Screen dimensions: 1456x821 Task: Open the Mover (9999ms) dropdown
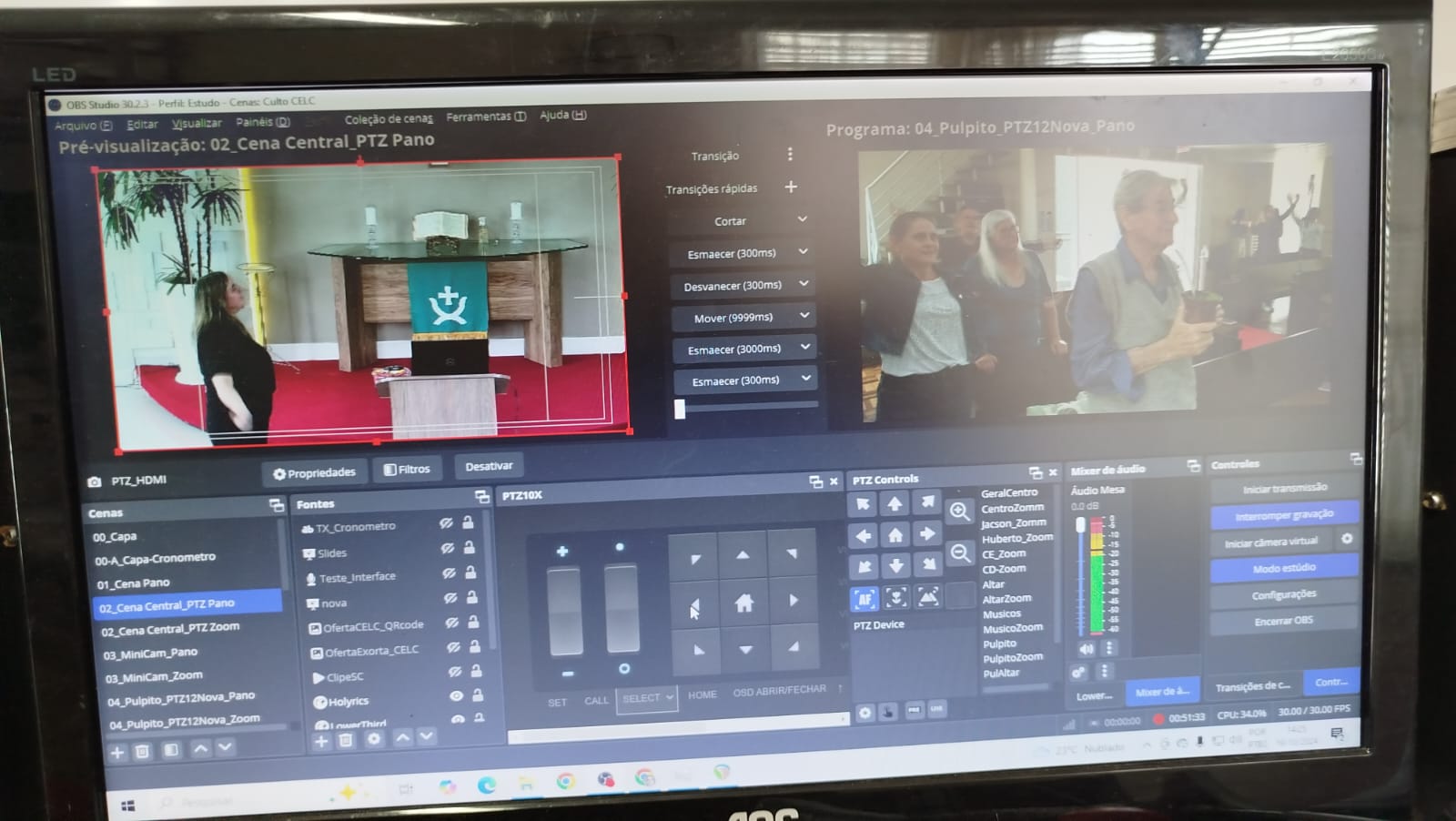(x=804, y=316)
